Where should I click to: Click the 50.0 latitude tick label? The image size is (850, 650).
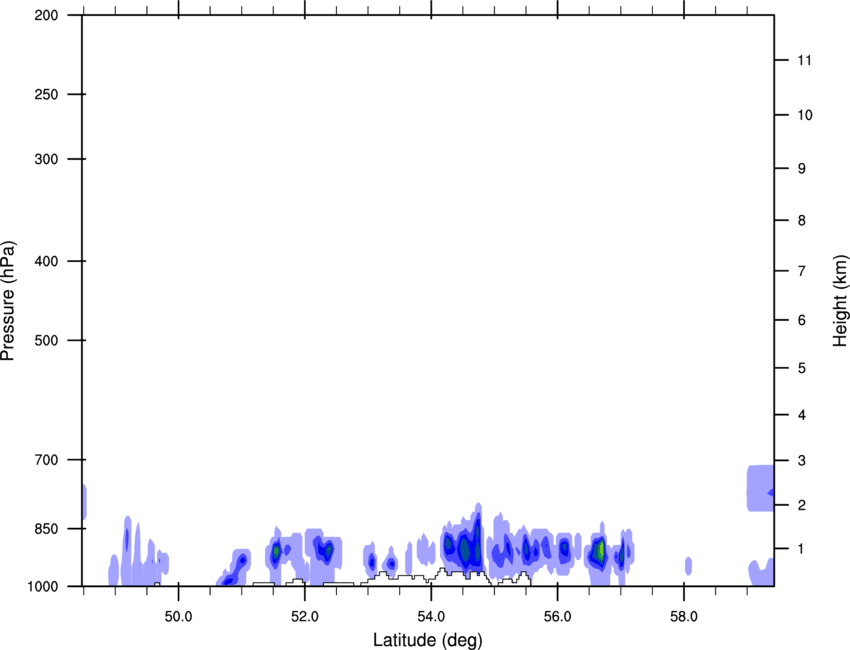(178, 617)
